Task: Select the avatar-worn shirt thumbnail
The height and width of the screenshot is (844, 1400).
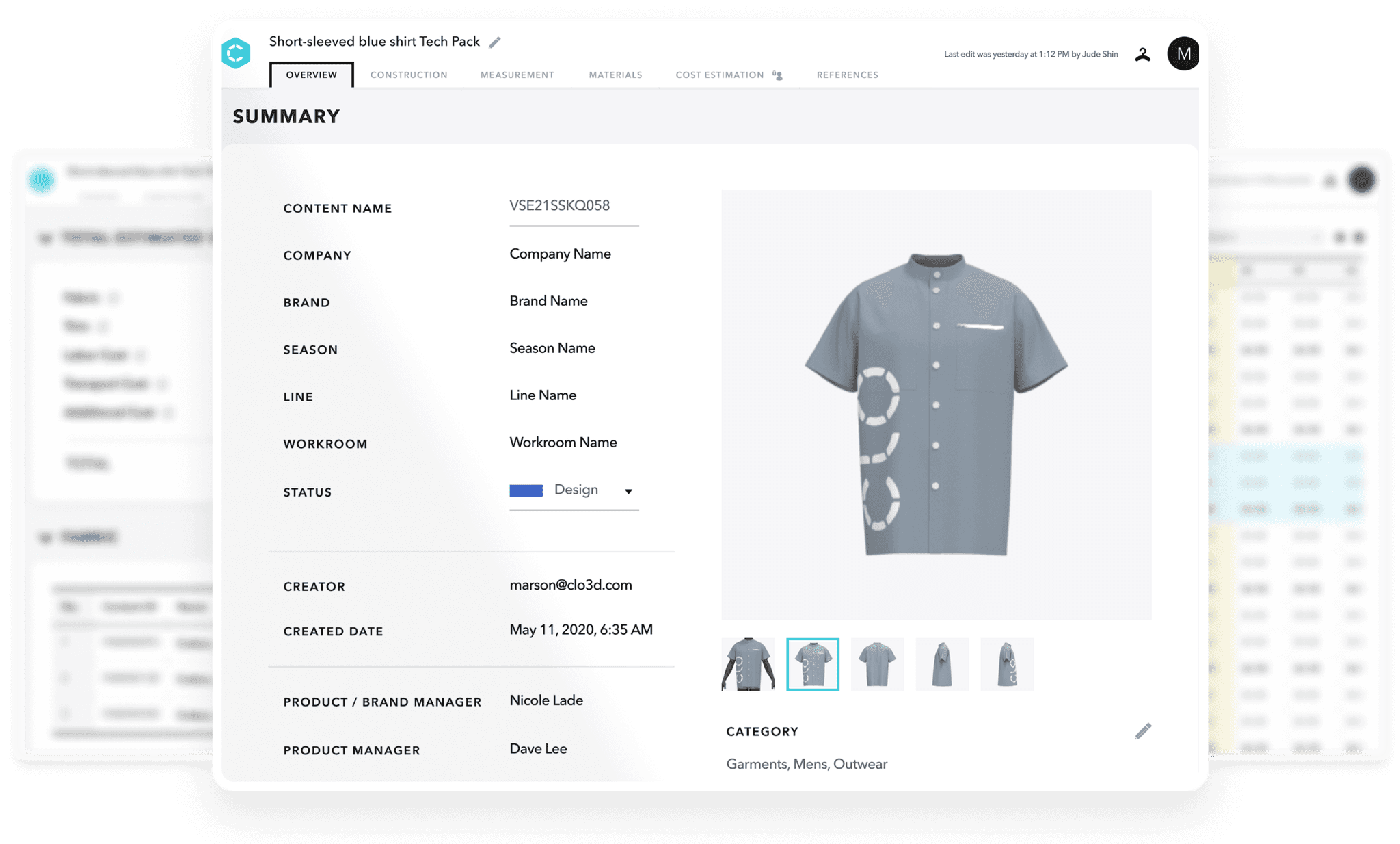Action: 748,664
